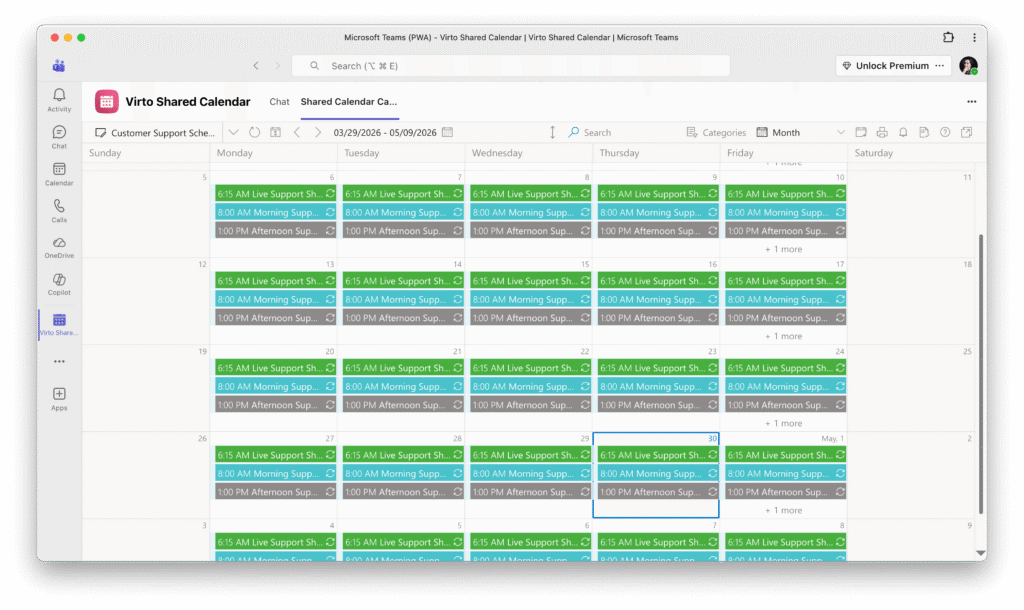This screenshot has height=610, width=1024.
Task: Click the scroll-down arrow at the calendar's bottom right
Action: (x=980, y=553)
